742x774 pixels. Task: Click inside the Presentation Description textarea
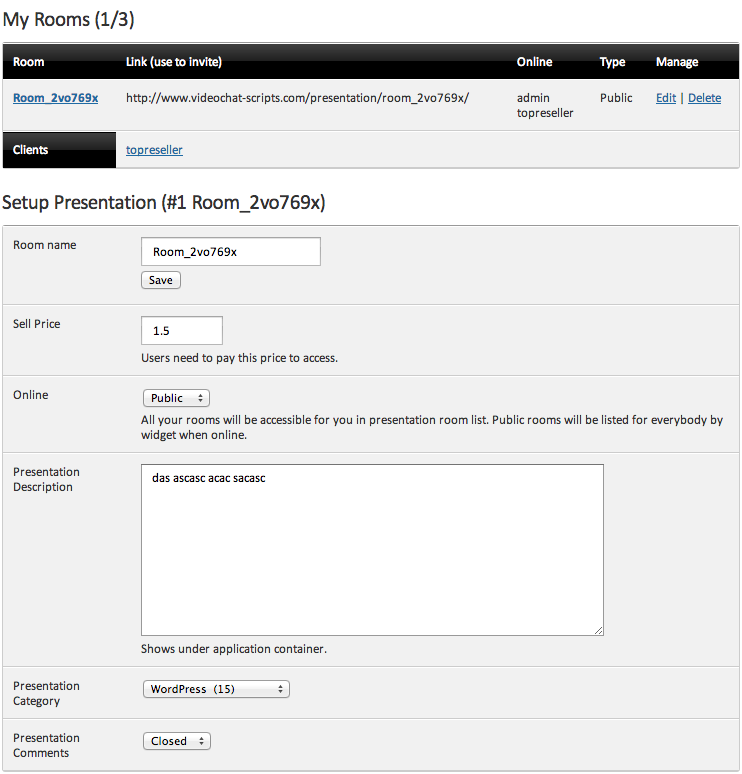372,550
